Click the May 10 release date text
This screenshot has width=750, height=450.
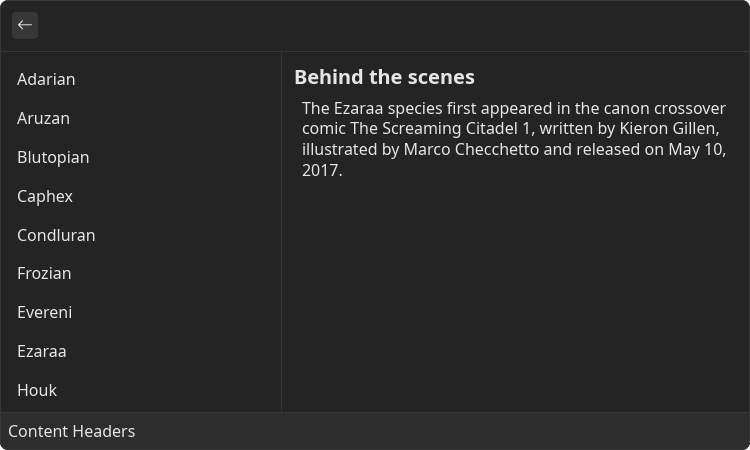[x=695, y=150]
